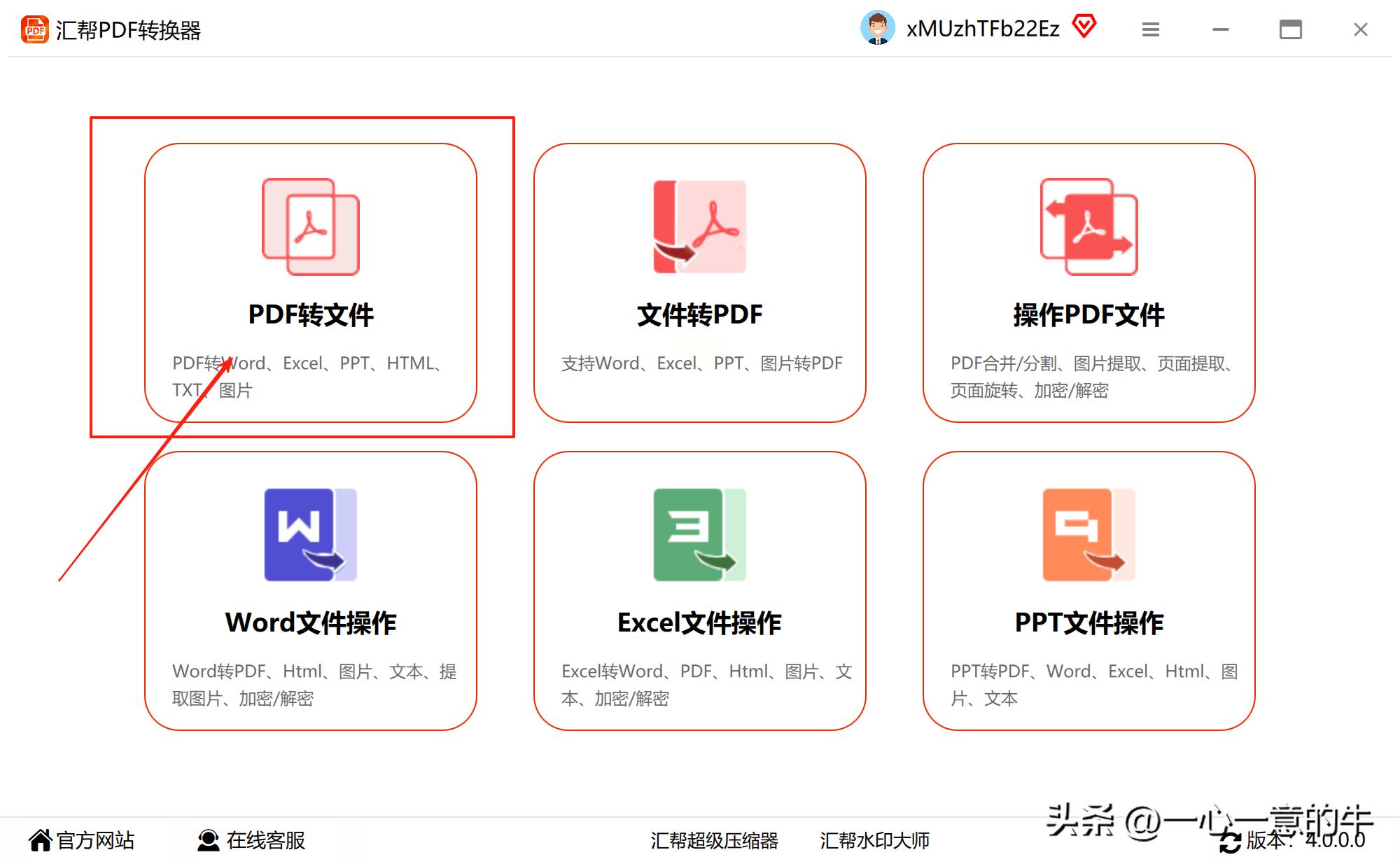1400x864 pixels.
Task: Open the hamburger menu in title bar
Action: coord(1150,29)
